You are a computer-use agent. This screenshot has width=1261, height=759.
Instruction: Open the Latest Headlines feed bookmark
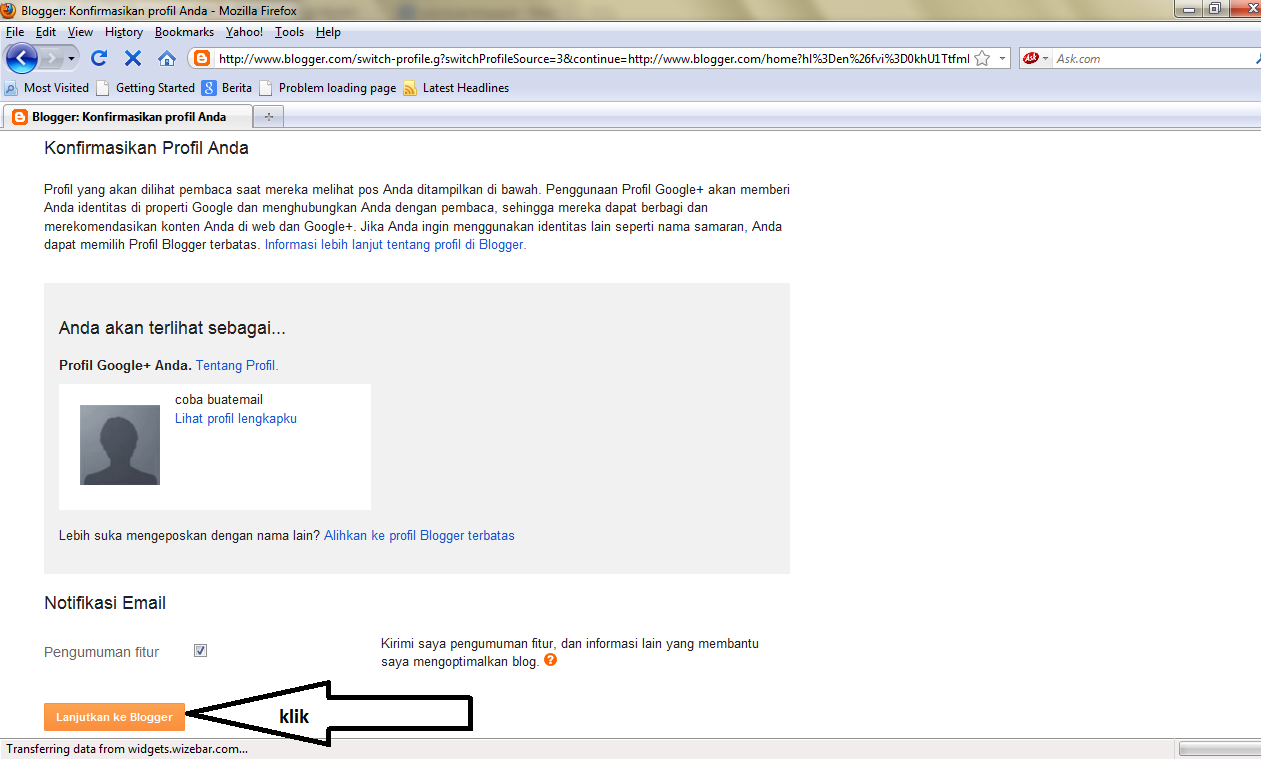tap(456, 88)
